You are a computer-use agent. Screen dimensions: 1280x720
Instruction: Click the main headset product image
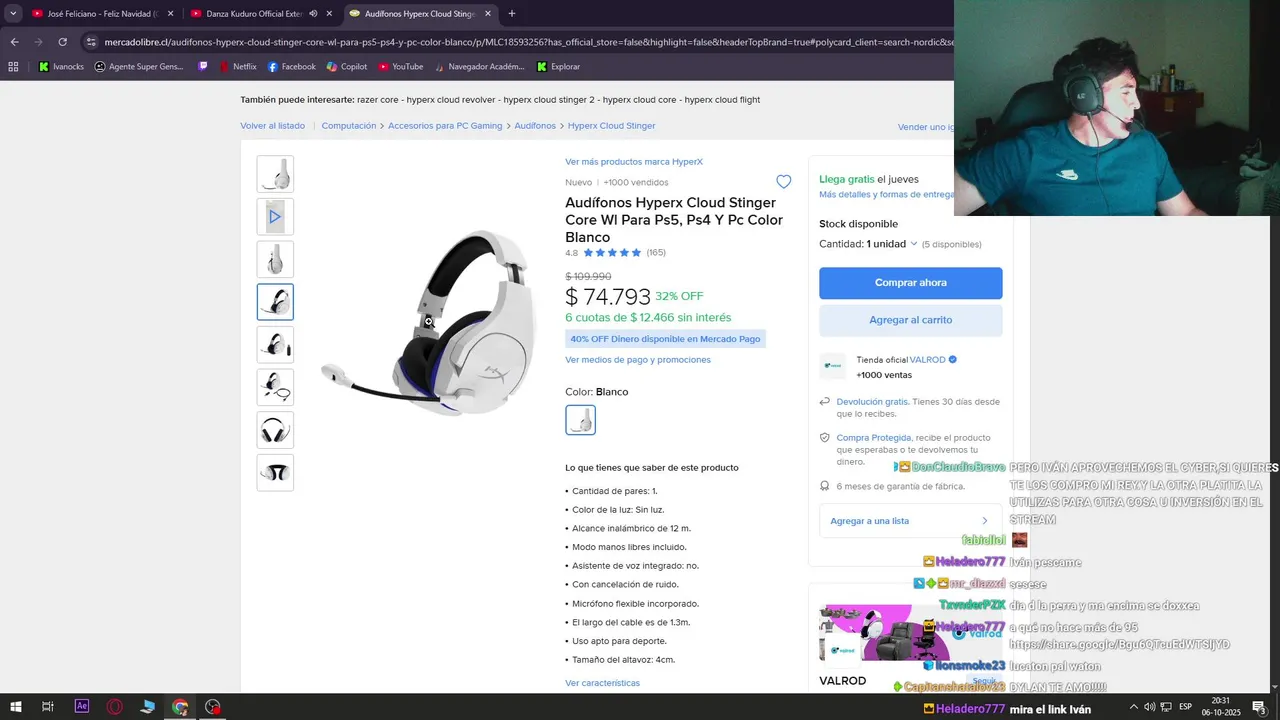(x=428, y=322)
